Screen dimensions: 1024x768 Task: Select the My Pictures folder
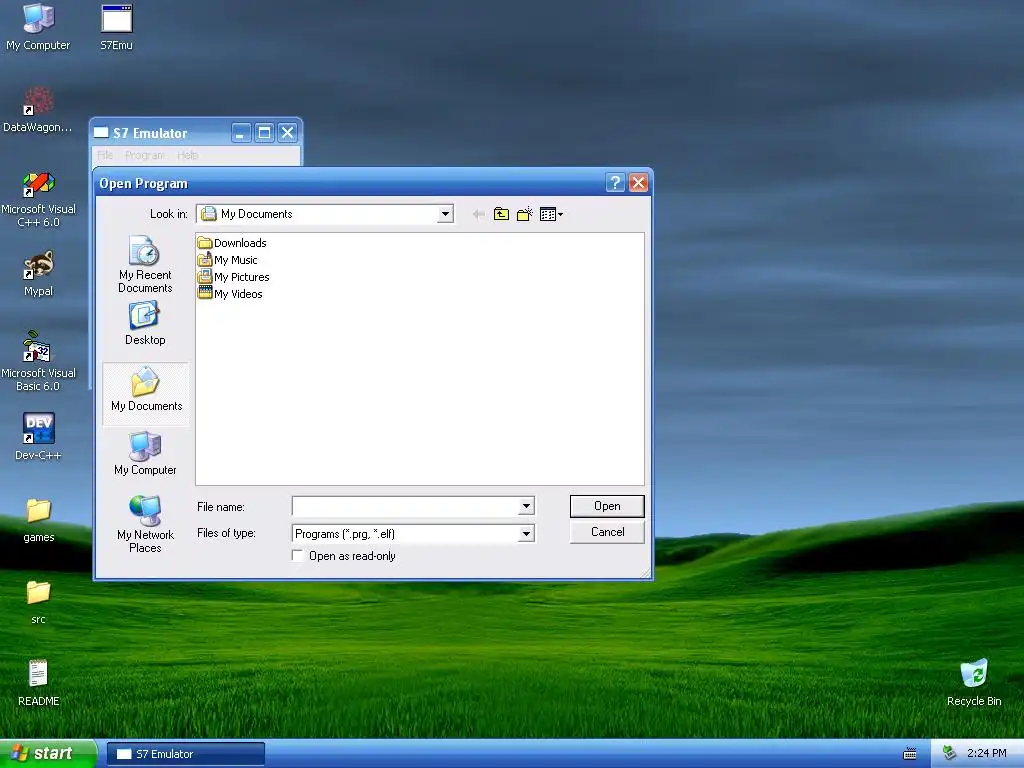234,277
